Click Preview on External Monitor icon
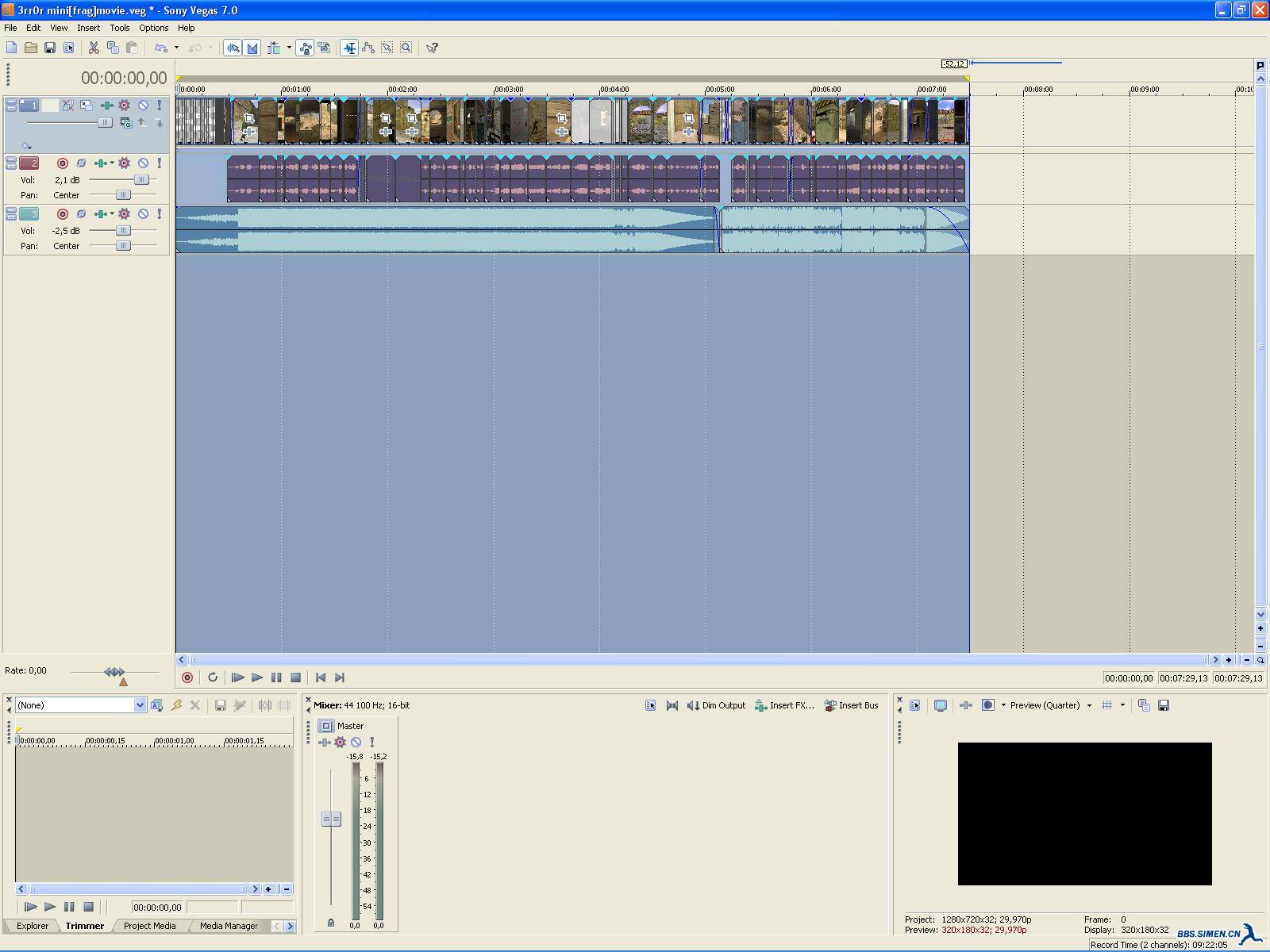 (x=941, y=705)
